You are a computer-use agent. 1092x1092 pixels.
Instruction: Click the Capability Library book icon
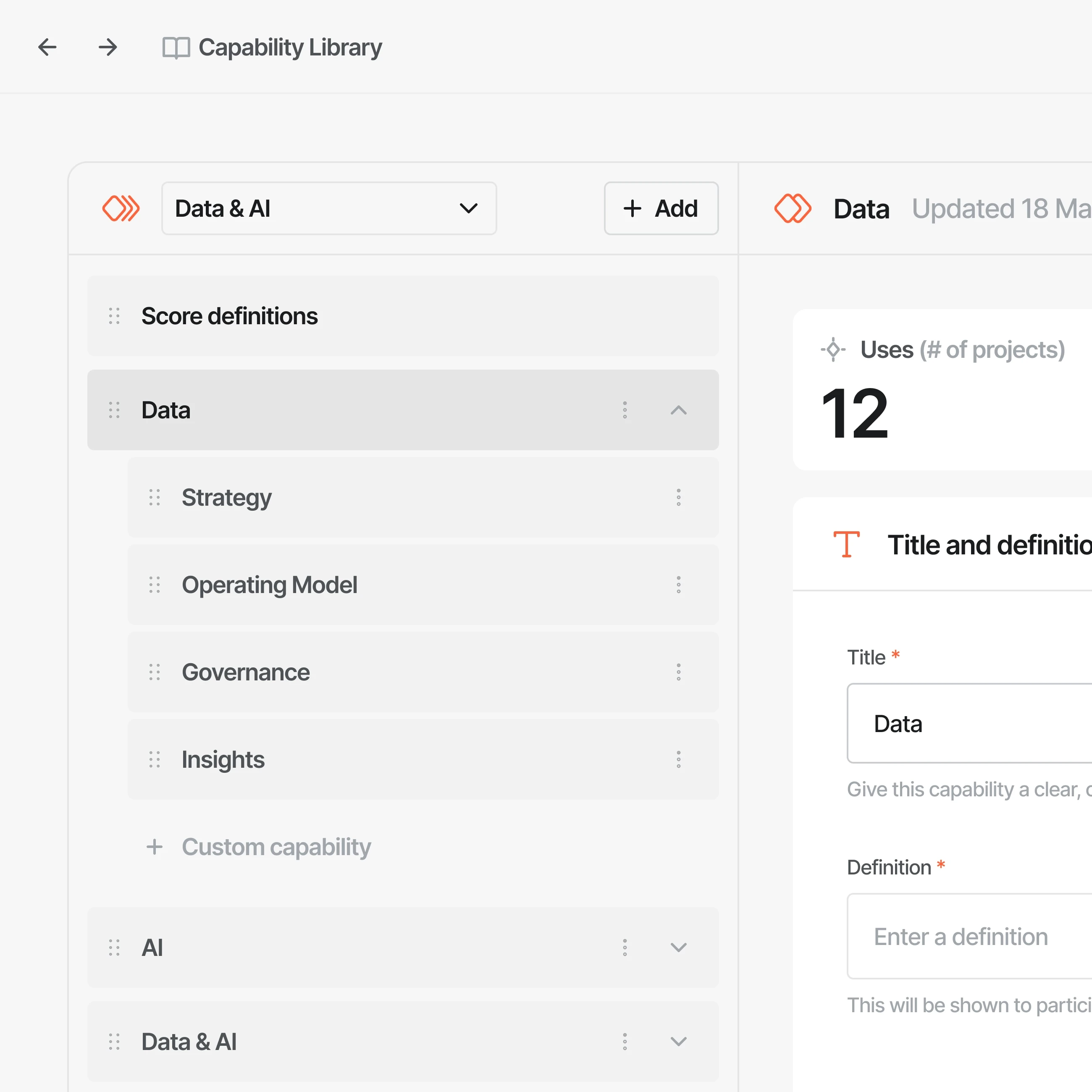pos(176,47)
